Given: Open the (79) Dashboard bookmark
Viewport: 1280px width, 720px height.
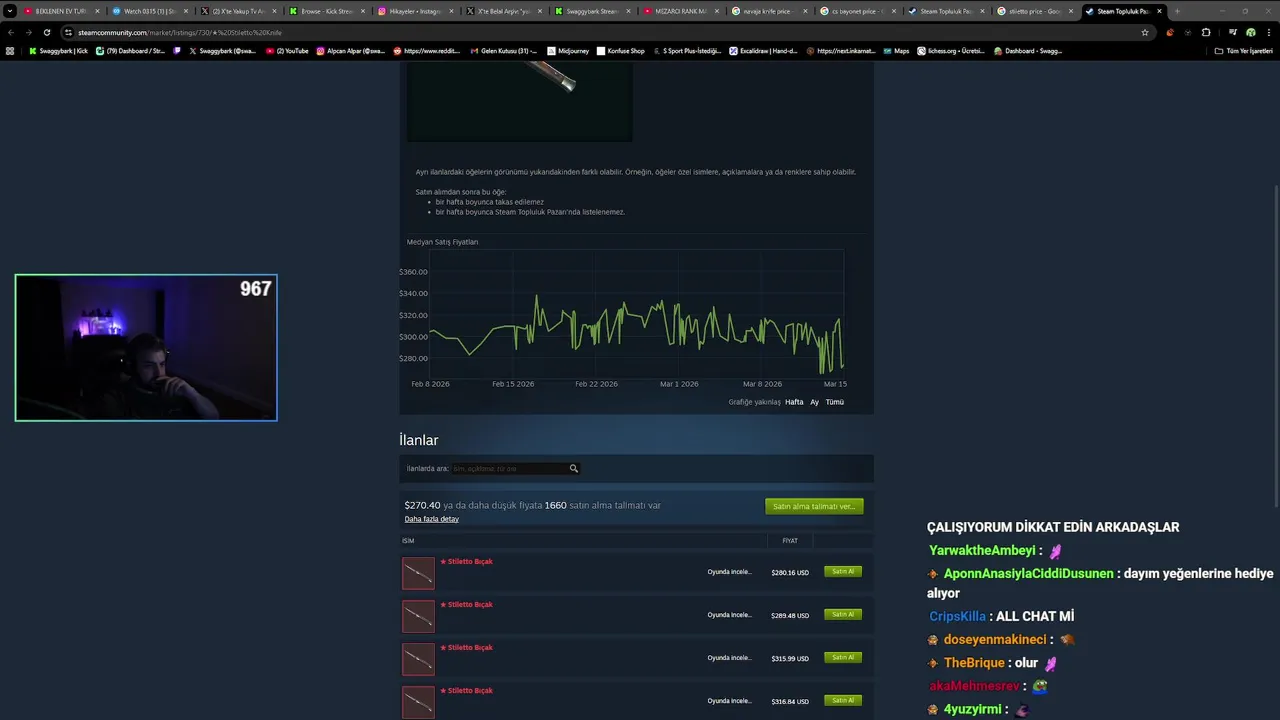Looking at the screenshot, I should [x=130, y=51].
